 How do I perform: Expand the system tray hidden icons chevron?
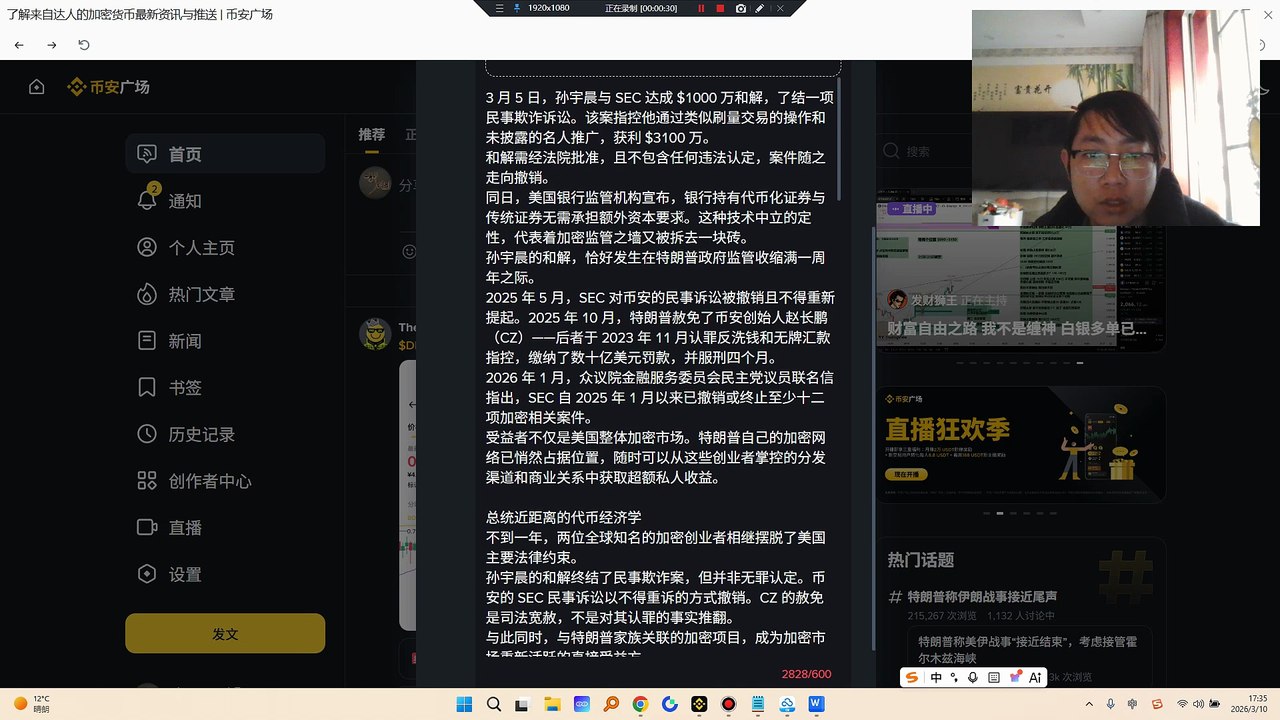point(1089,704)
